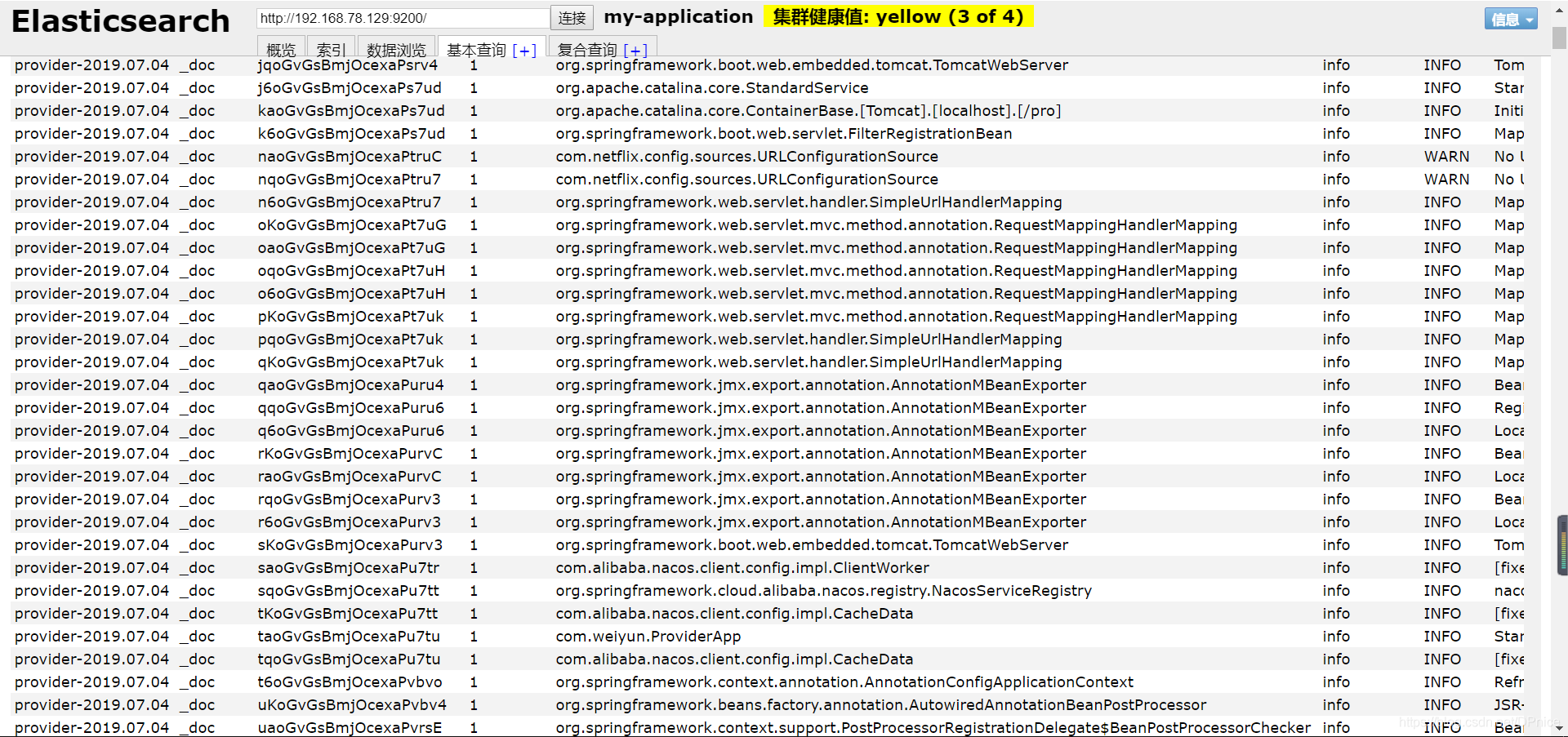Add a new 复合查询 tab with [+]
This screenshot has height=737, width=1568.
click(x=635, y=51)
